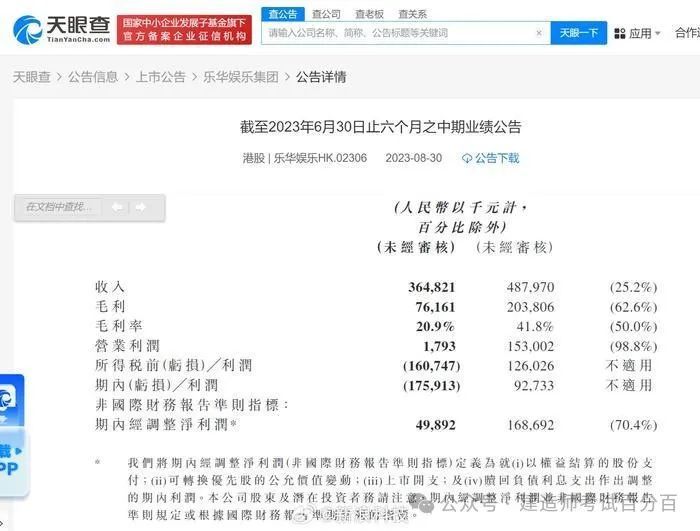Open 乐华娱乐集团 breadcrumb link
Screen dimensions: 700x531
[x=241, y=77]
